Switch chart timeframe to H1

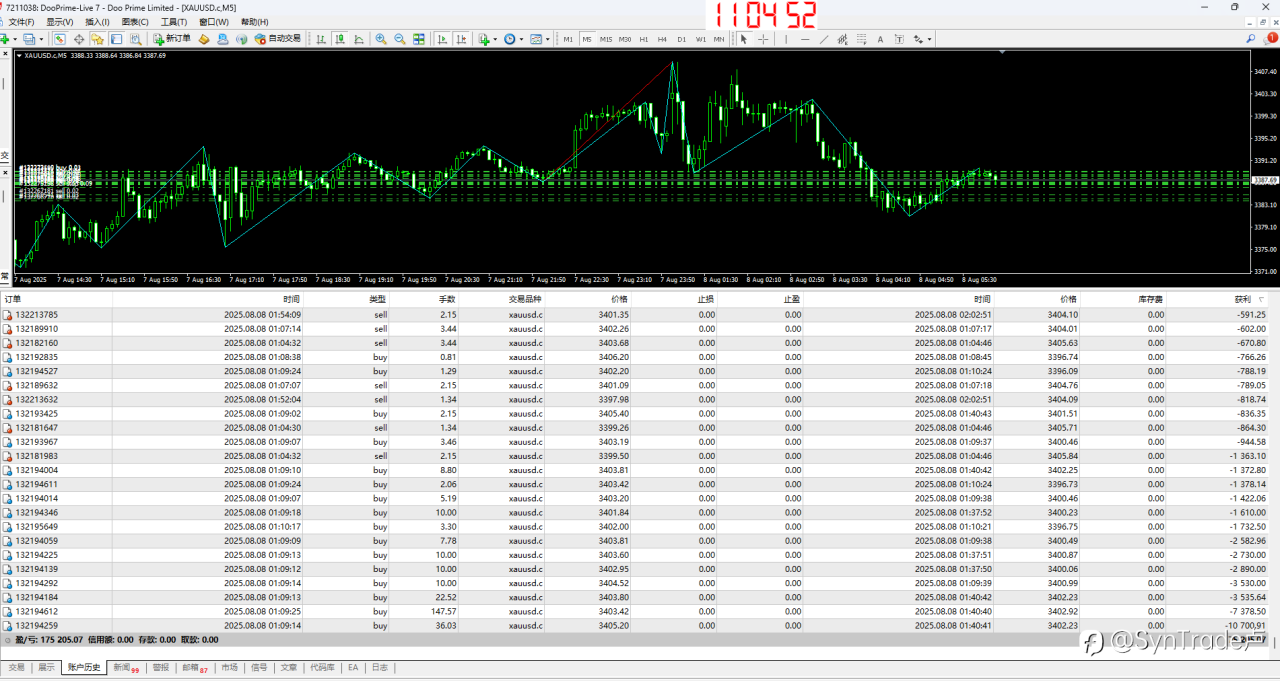[644, 39]
